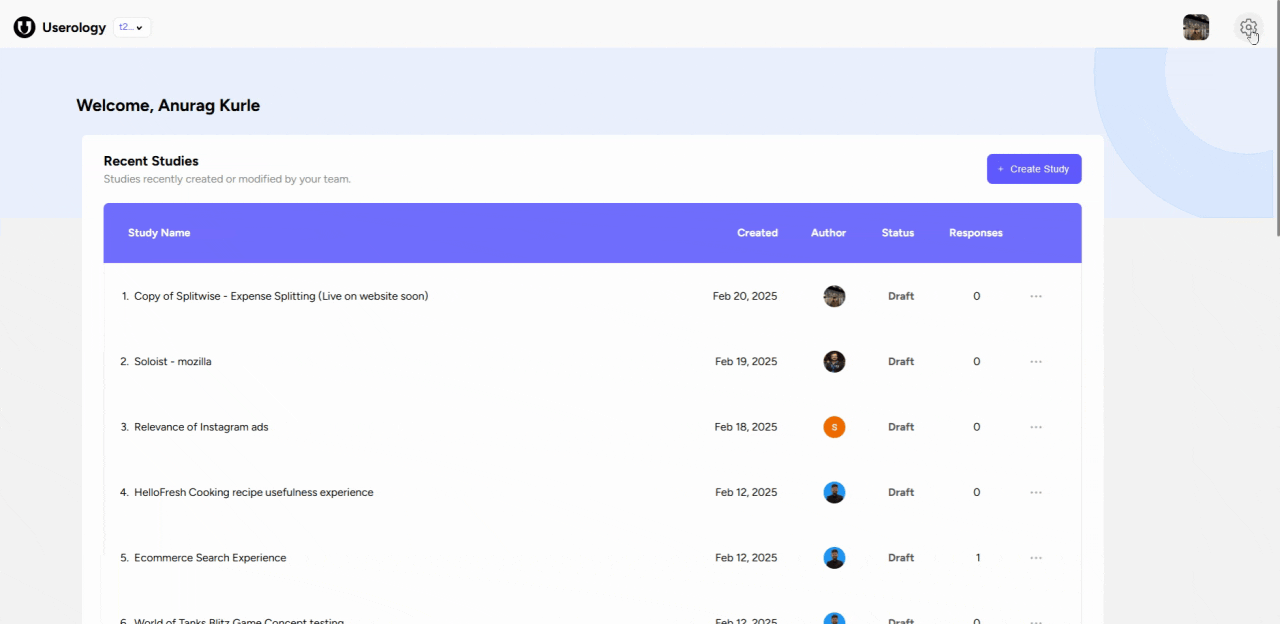Open options menu for Ecommerce Search Experience

(1036, 557)
